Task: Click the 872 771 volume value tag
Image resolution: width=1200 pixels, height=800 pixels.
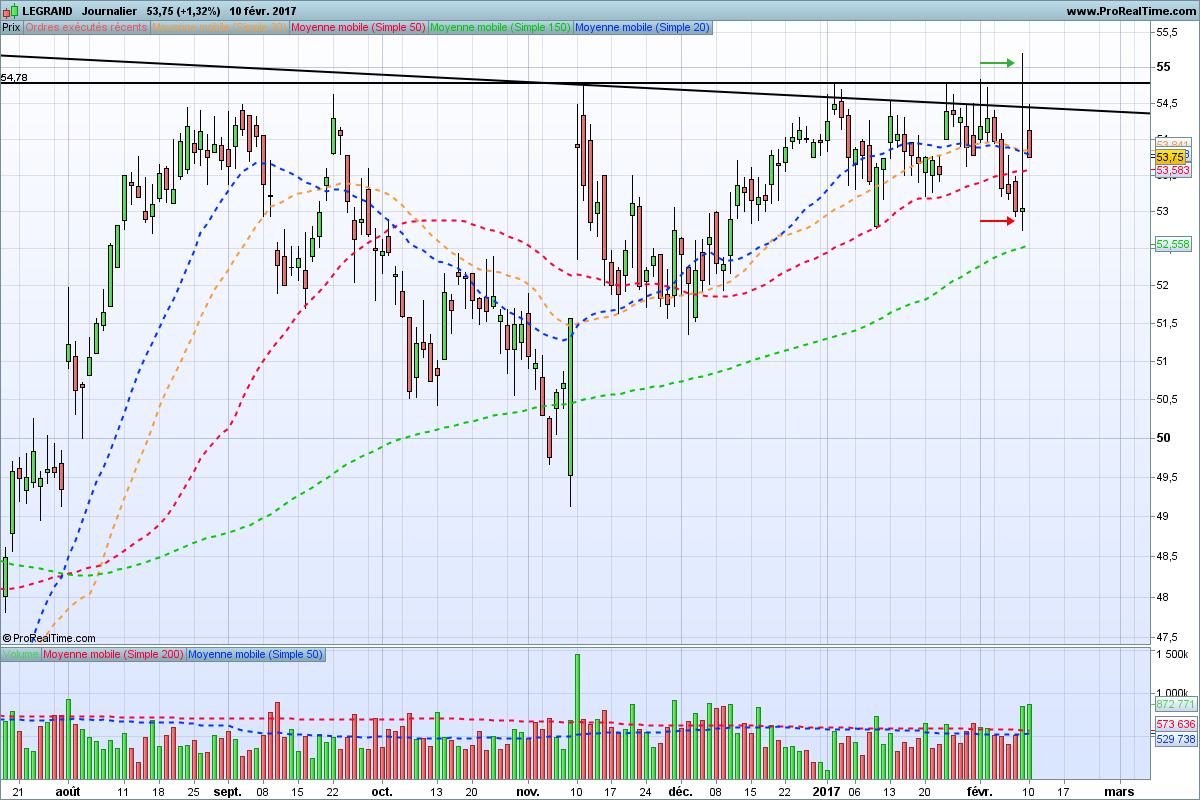Action: click(1175, 705)
